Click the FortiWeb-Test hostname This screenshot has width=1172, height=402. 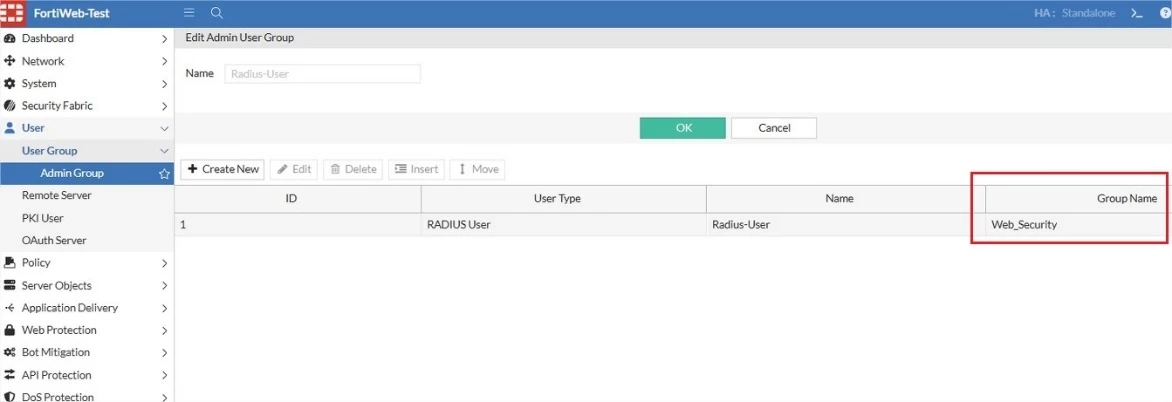[x=72, y=13]
